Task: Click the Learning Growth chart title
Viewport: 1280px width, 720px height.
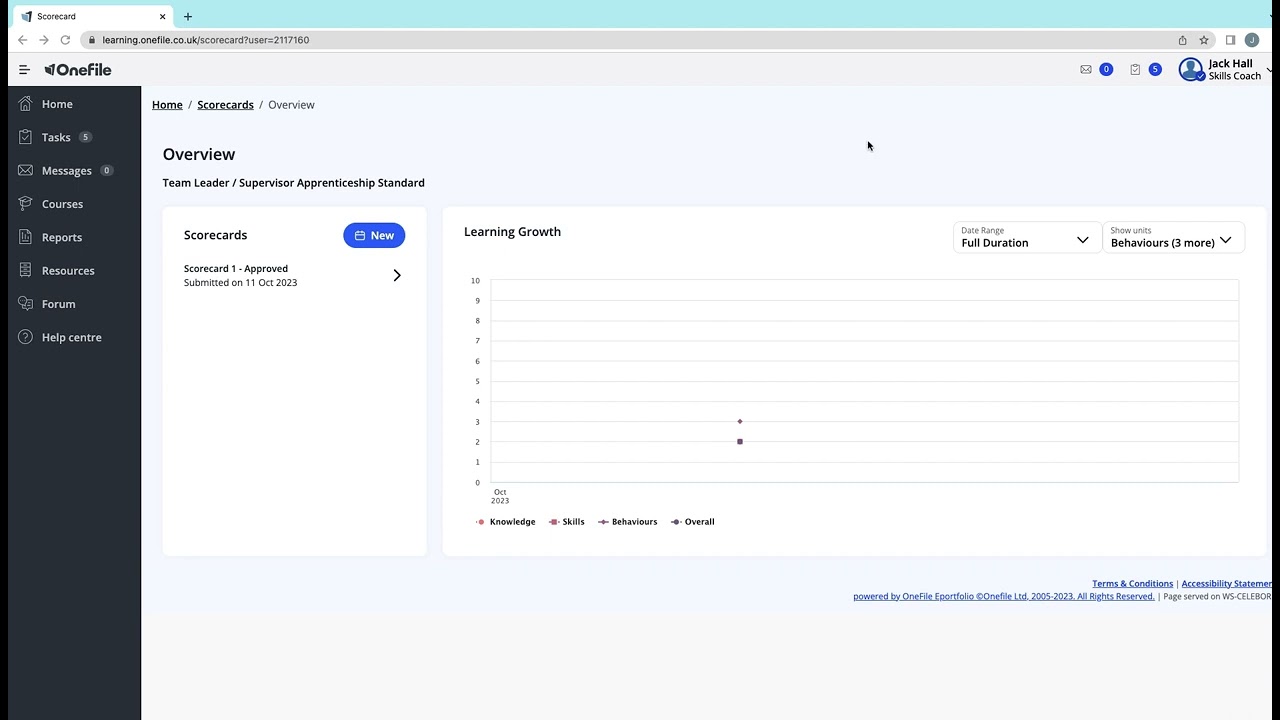Action: point(512,232)
